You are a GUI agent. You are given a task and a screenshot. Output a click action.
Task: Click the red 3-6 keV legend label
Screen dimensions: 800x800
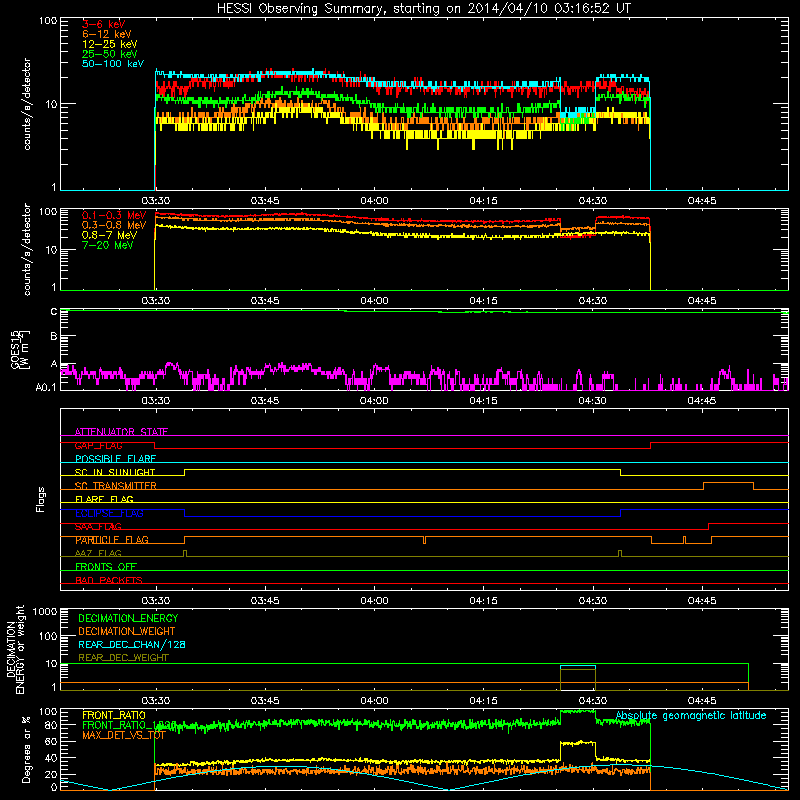103,24
